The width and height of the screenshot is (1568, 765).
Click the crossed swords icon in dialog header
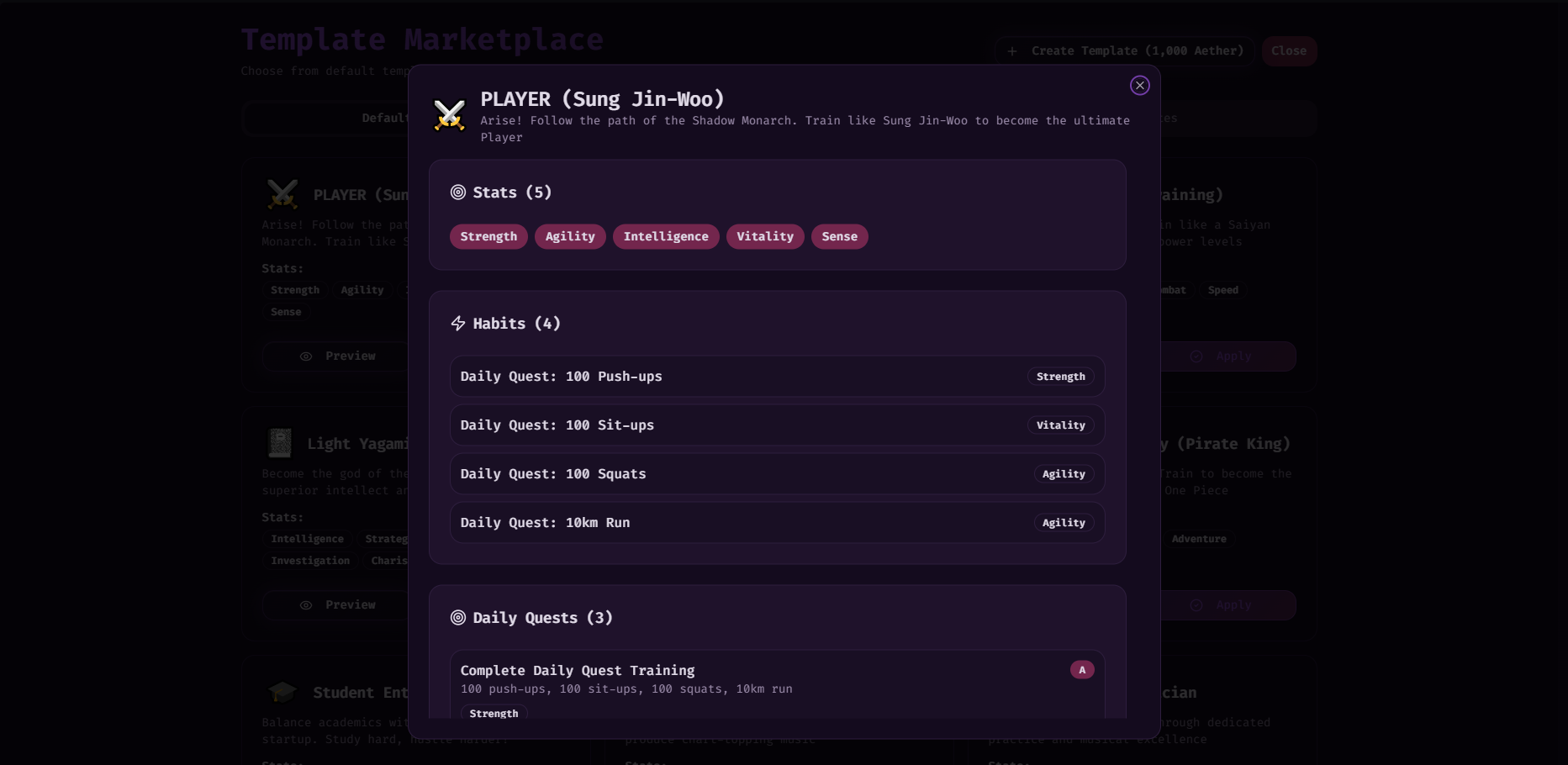pos(449,114)
